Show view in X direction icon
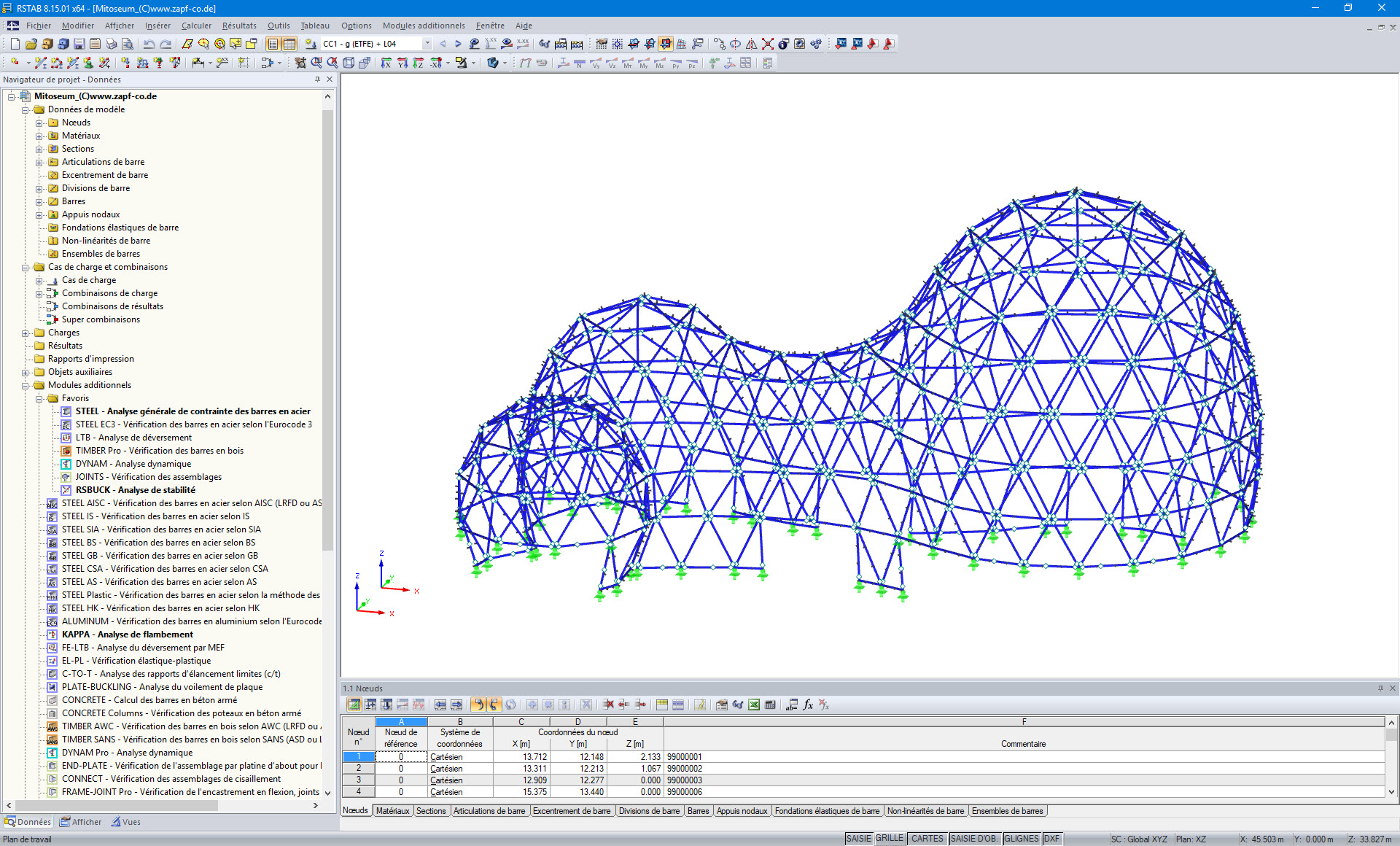The width and height of the screenshot is (1400, 846). (386, 63)
